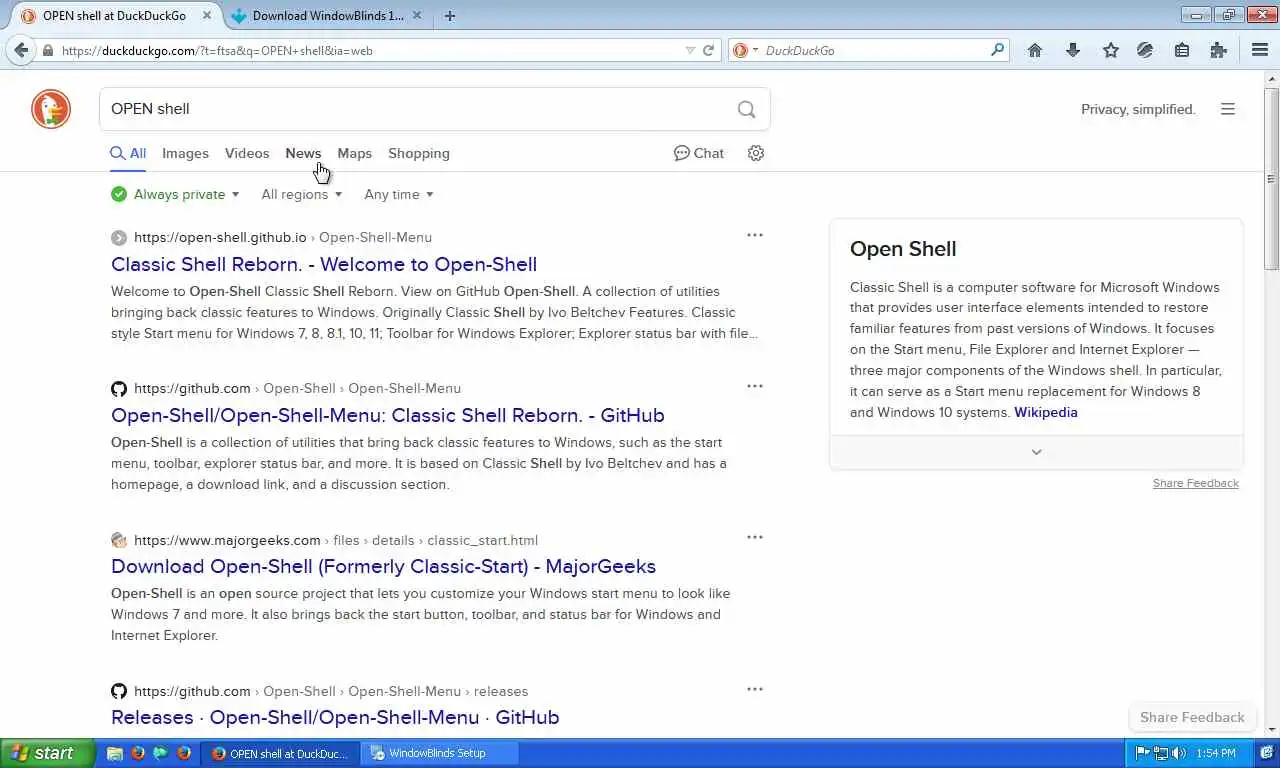The height and width of the screenshot is (768, 1280).
Task: Toggle the Always private setting
Action: (176, 194)
